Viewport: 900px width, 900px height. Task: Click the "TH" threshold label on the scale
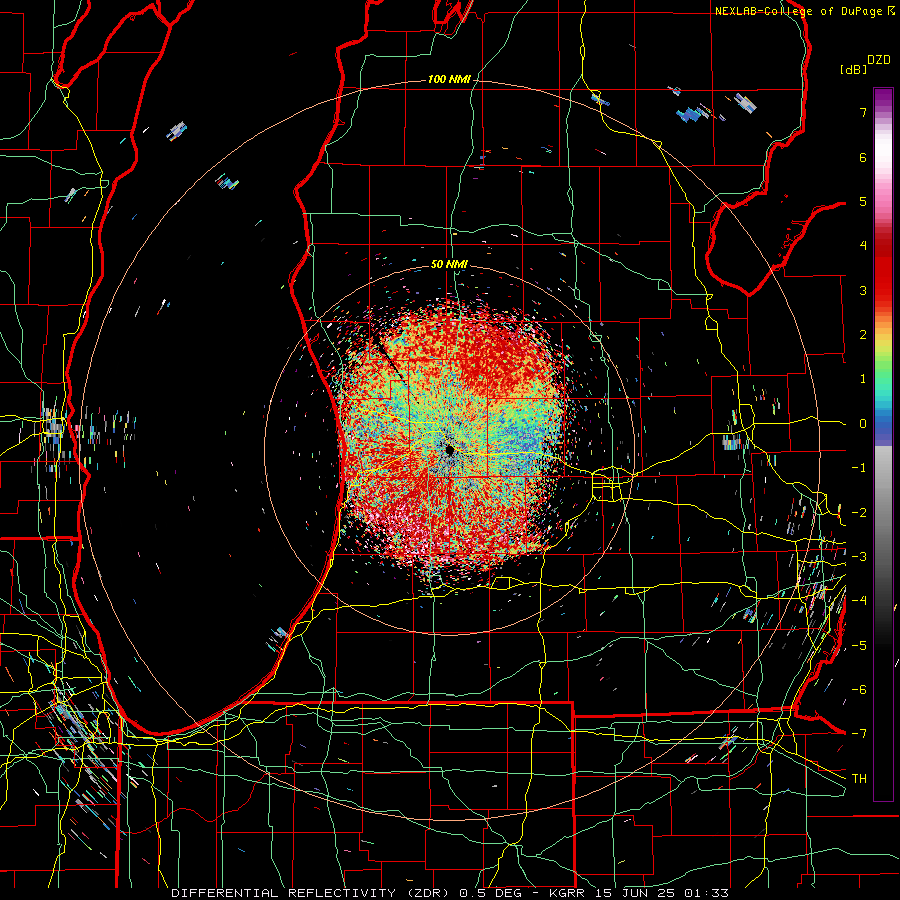point(859,778)
